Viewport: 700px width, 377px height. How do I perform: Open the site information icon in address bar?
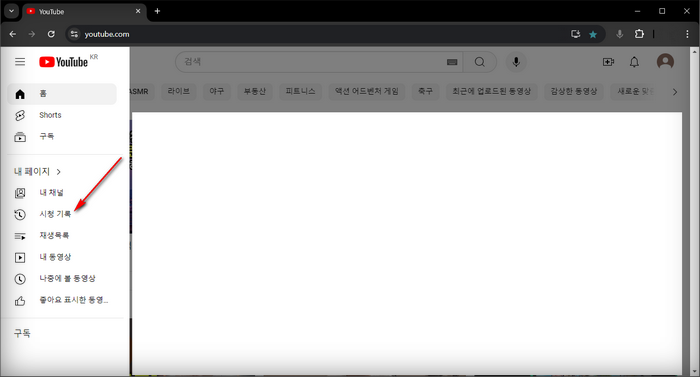[x=74, y=34]
